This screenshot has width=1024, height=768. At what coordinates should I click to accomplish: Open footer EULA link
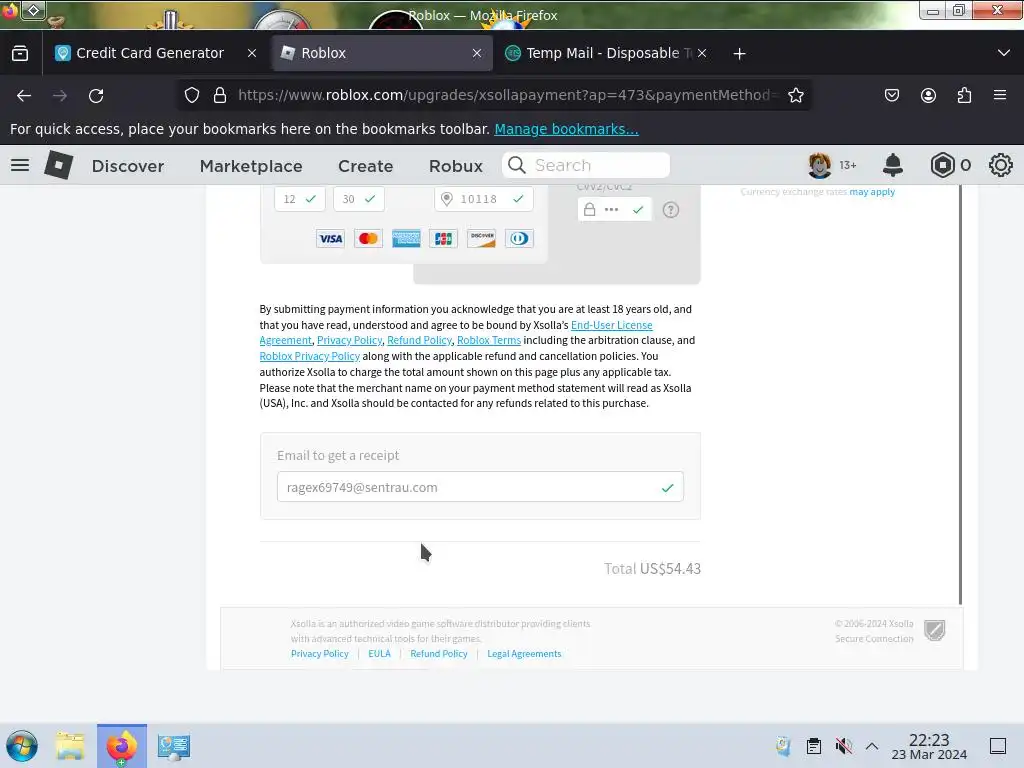(x=379, y=654)
